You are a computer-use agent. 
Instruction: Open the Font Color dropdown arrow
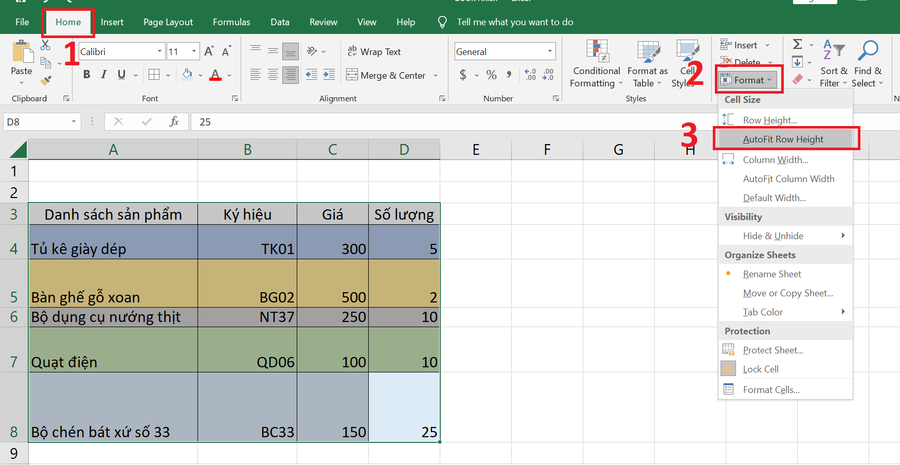(x=229, y=75)
